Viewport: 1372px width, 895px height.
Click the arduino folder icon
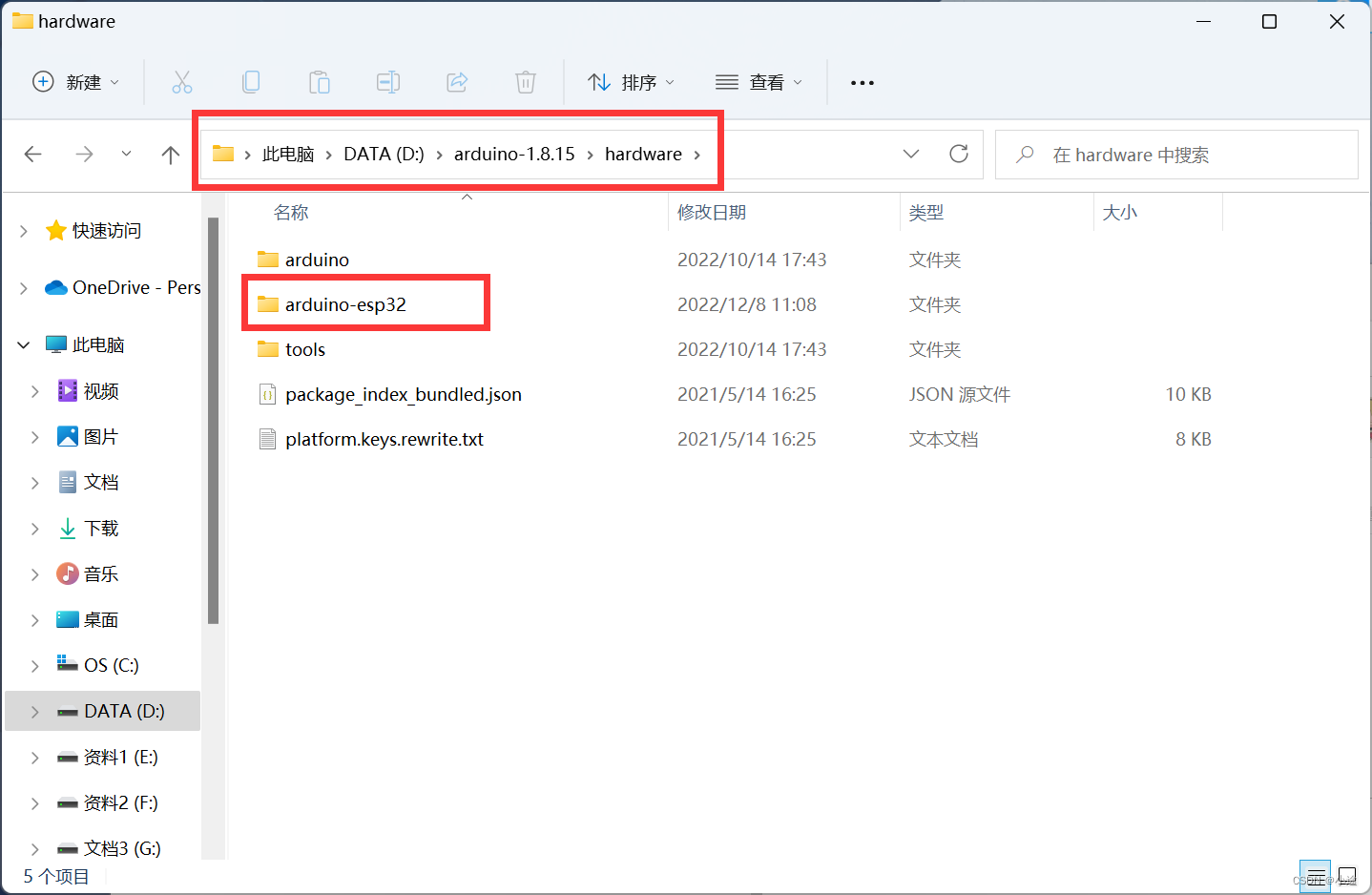[268, 260]
